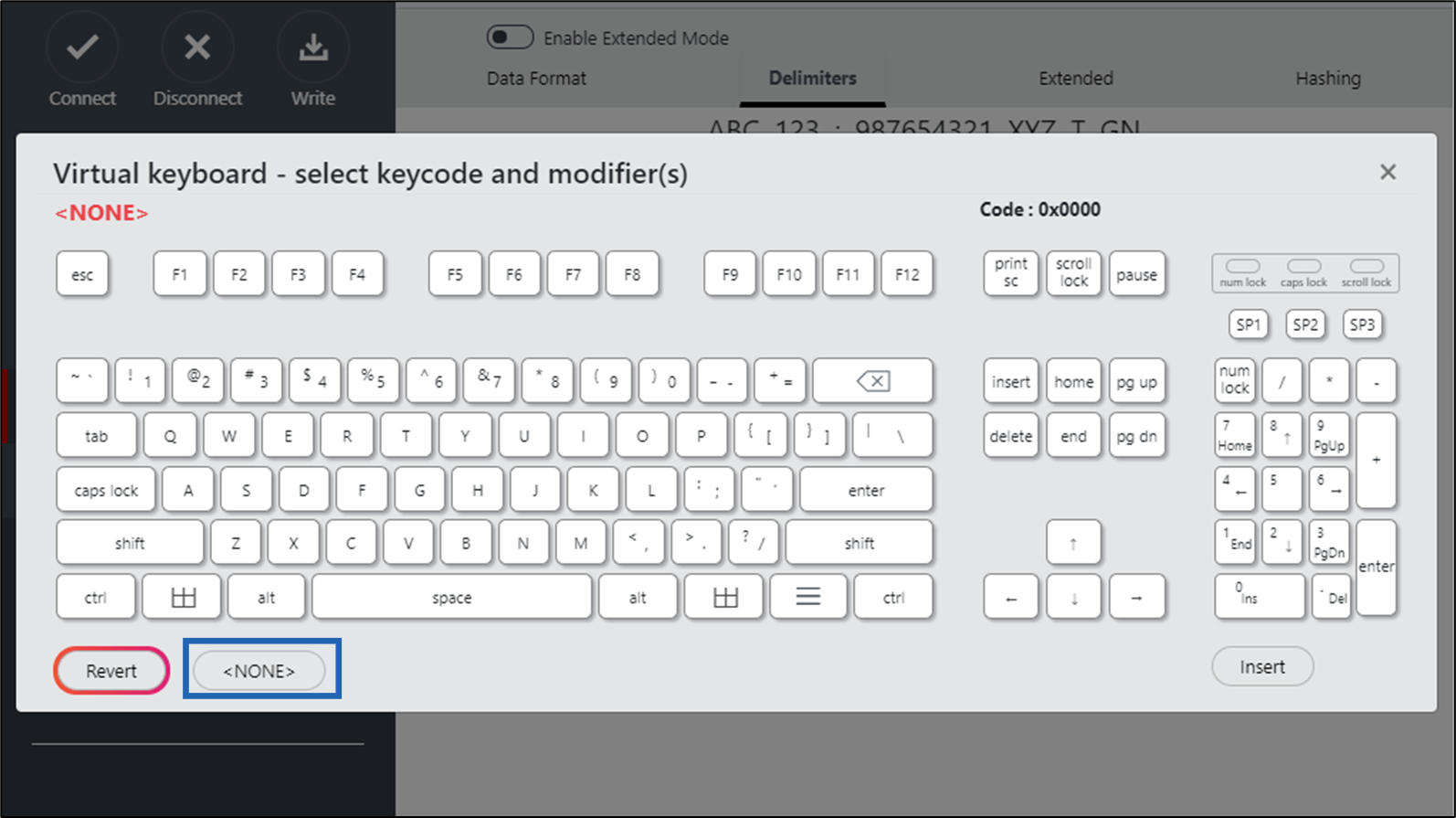Select the right arrow key

tap(1136, 598)
